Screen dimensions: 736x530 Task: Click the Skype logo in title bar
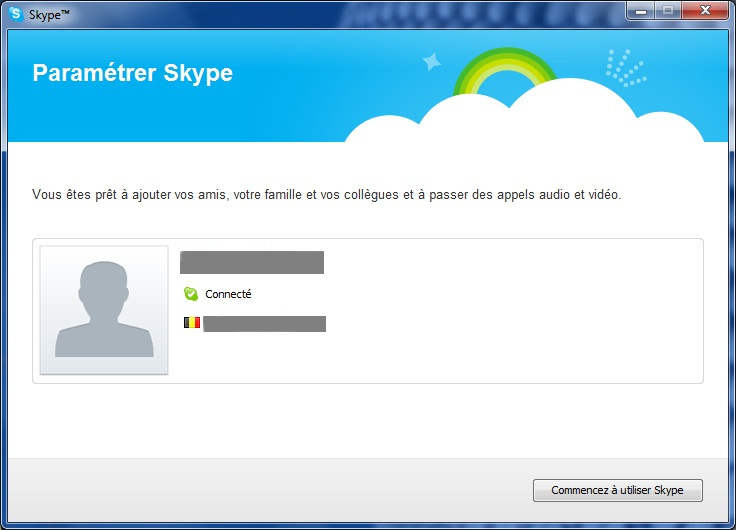pos(16,13)
